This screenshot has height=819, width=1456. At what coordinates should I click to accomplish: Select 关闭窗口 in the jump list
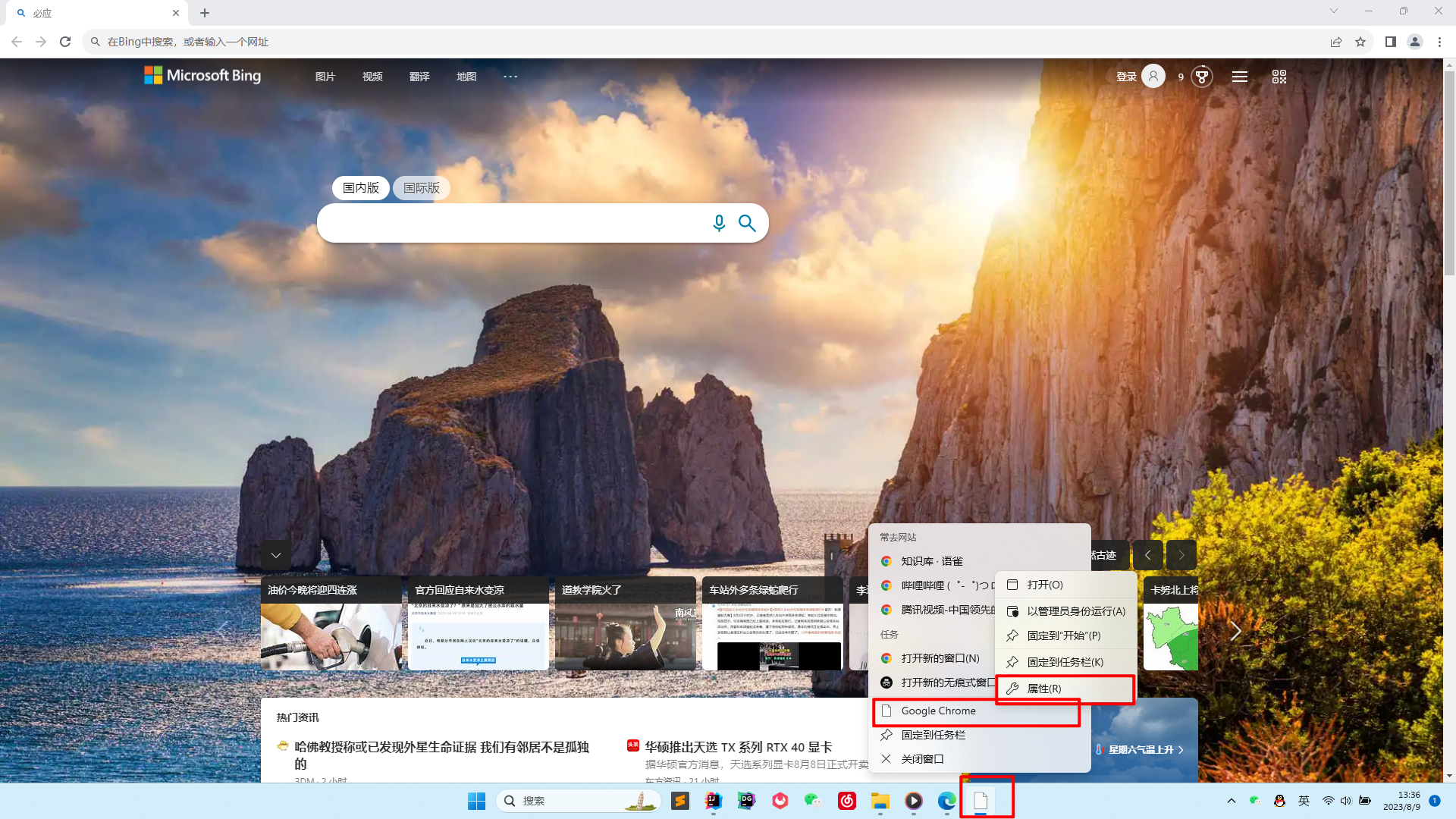pyautogui.click(x=980, y=759)
